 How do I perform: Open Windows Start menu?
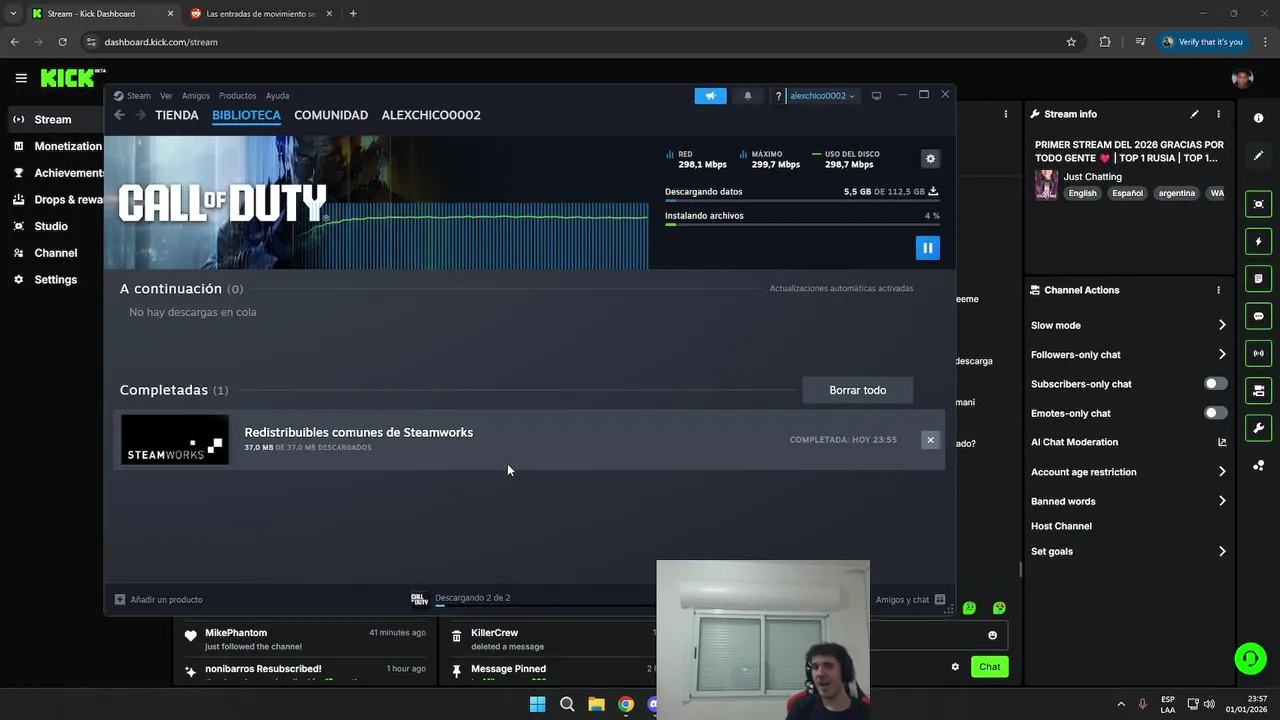(x=537, y=704)
